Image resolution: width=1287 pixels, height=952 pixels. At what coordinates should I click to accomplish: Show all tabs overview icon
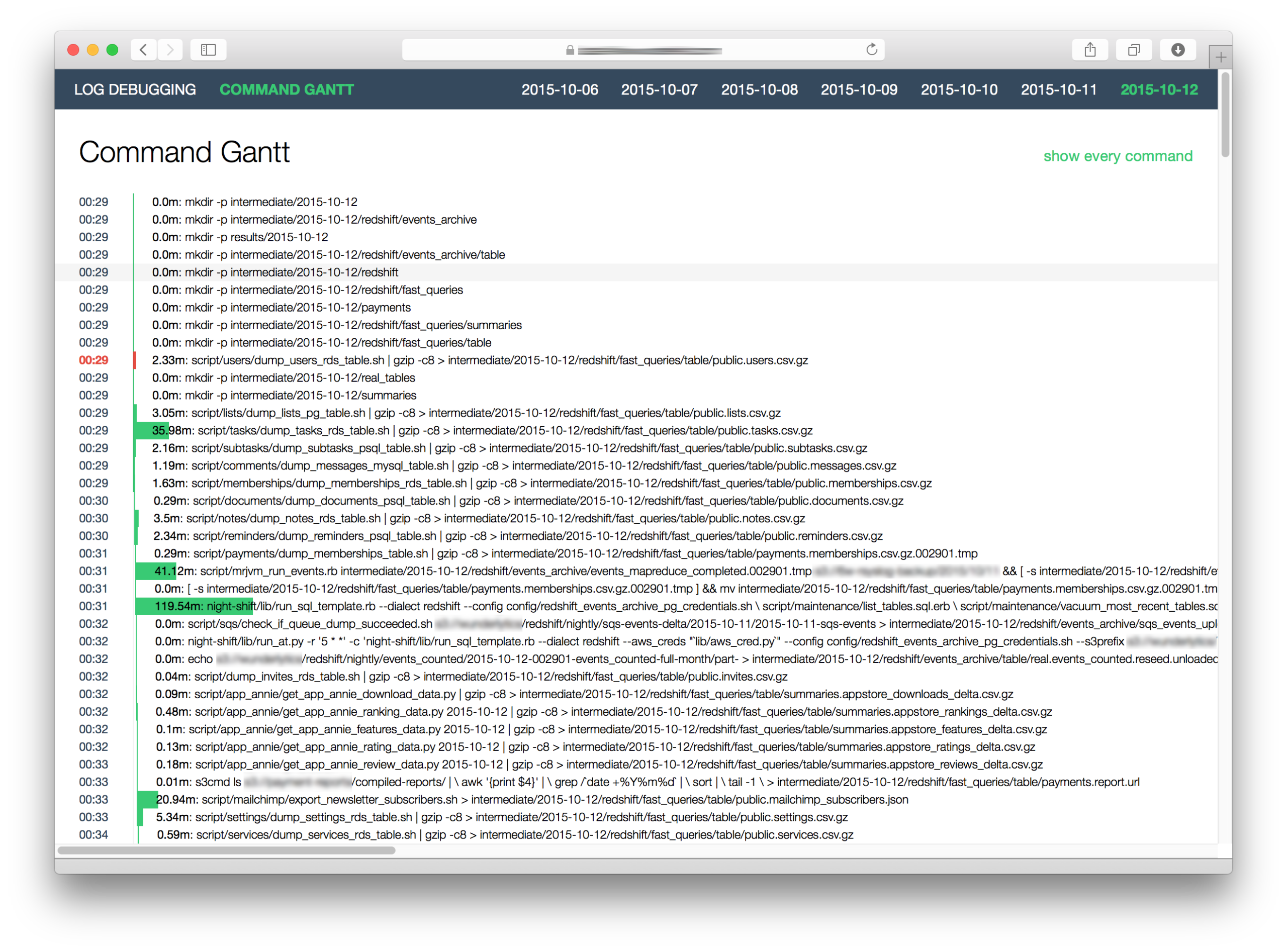(x=1133, y=50)
